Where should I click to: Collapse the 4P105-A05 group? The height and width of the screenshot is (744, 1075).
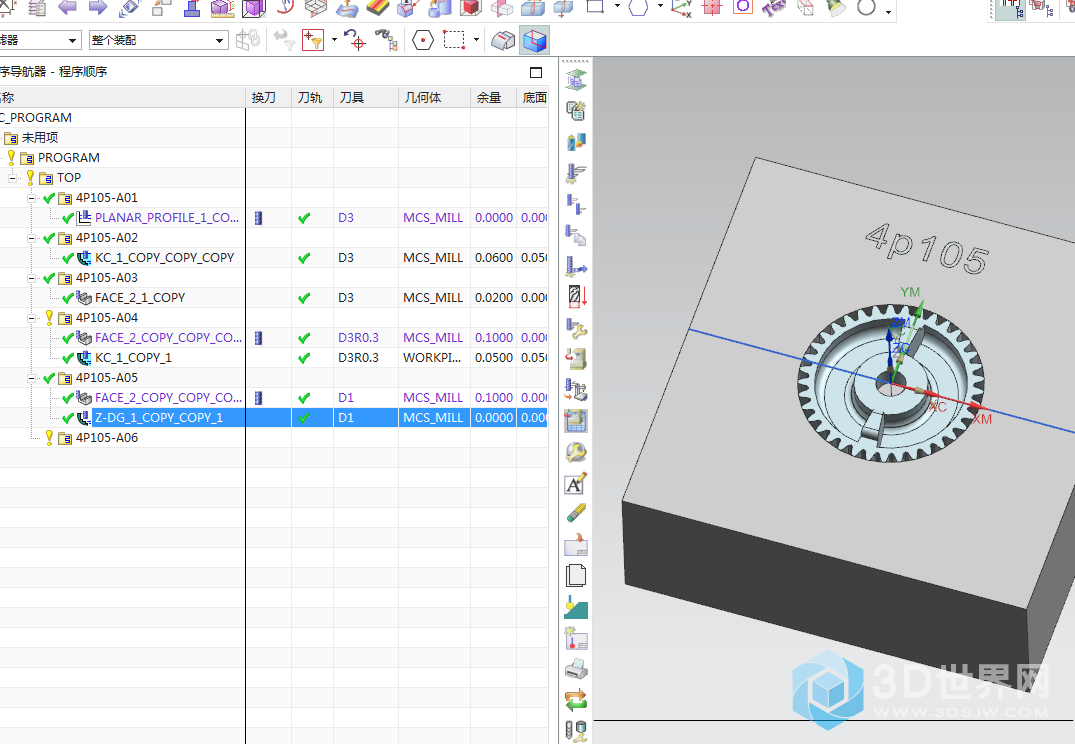click(32, 379)
